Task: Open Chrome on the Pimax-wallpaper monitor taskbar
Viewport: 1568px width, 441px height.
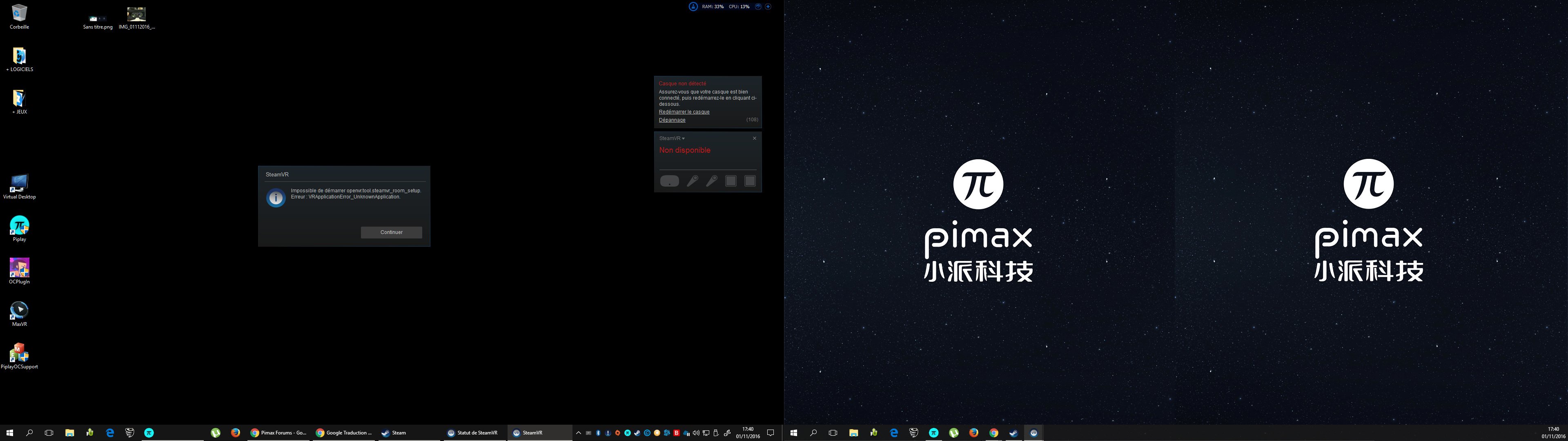Action: [994, 433]
